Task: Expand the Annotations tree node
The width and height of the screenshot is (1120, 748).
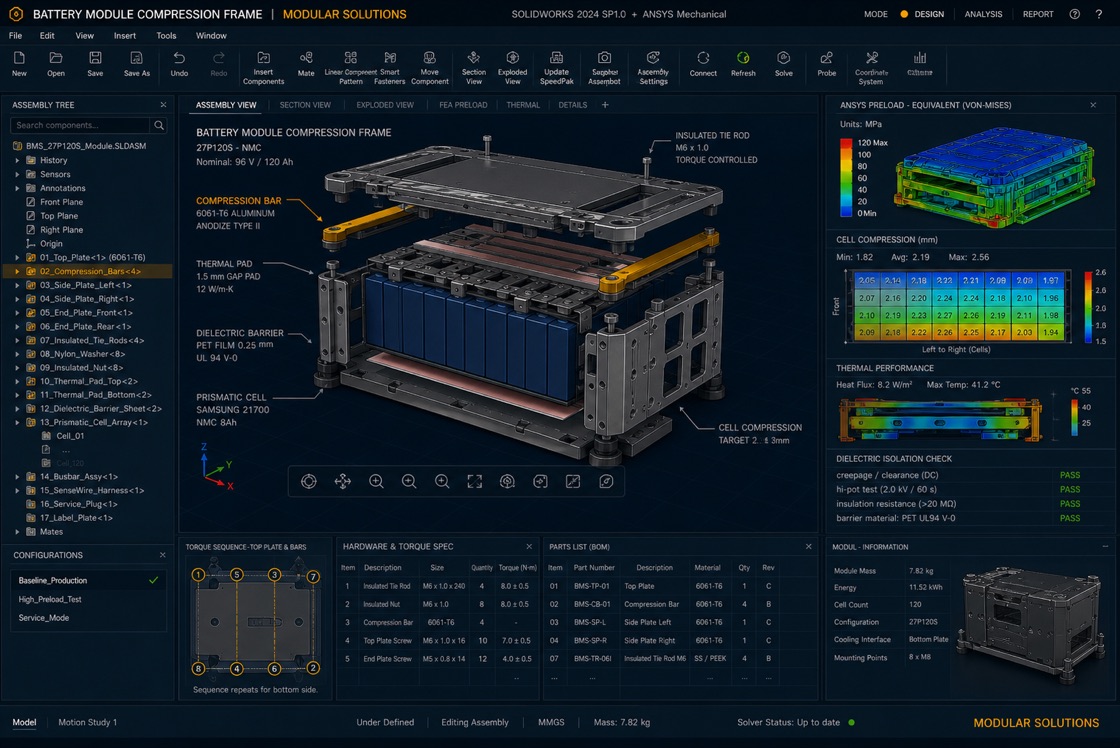Action: tap(17, 189)
